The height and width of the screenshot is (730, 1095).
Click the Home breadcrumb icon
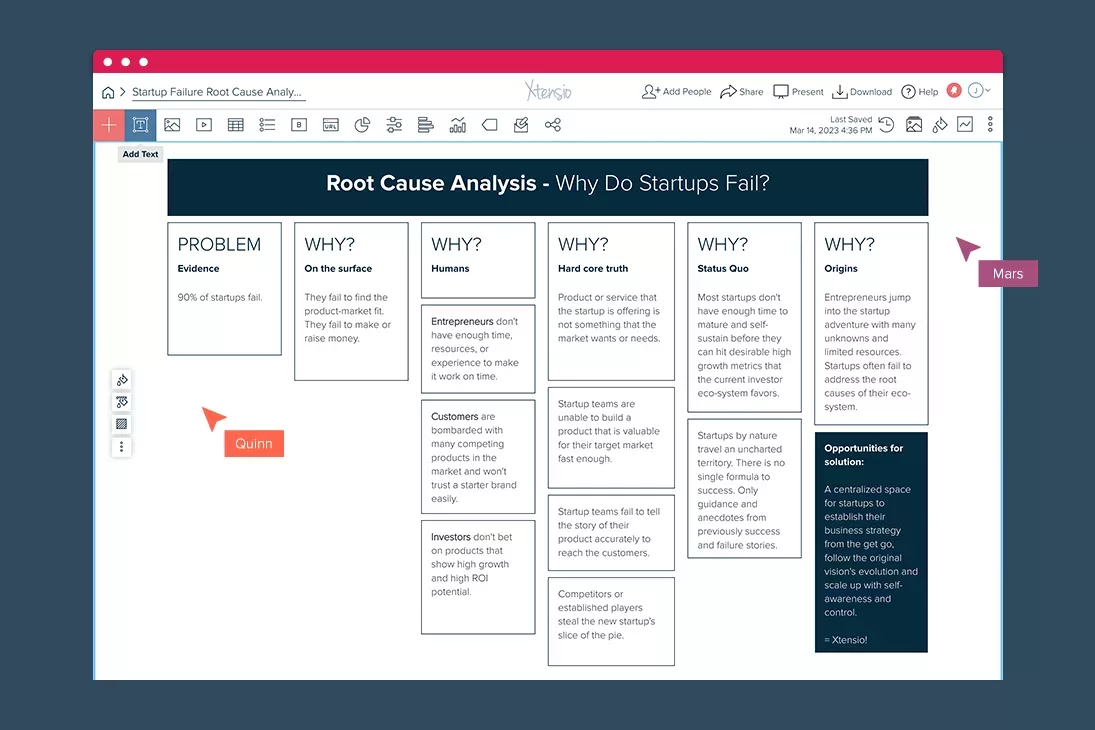[108, 91]
